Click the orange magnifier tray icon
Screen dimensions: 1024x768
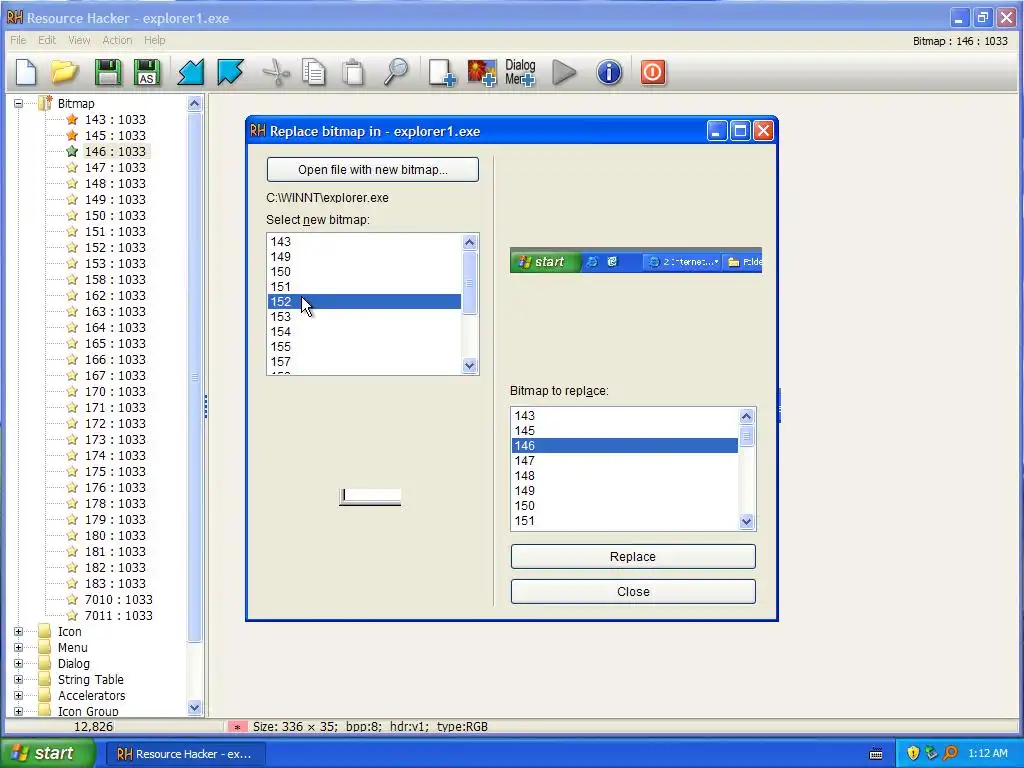coord(950,753)
